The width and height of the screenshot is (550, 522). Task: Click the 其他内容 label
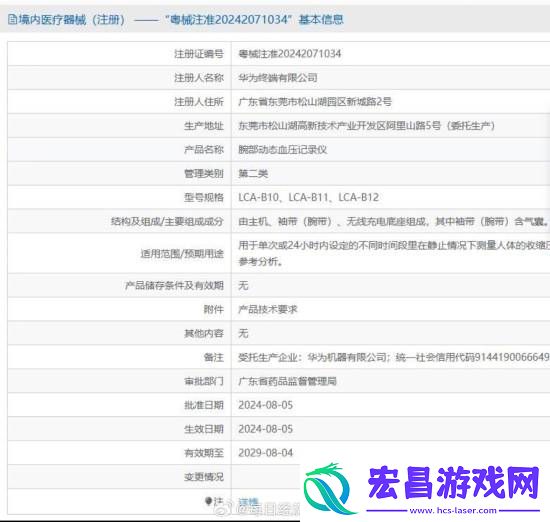(x=204, y=333)
